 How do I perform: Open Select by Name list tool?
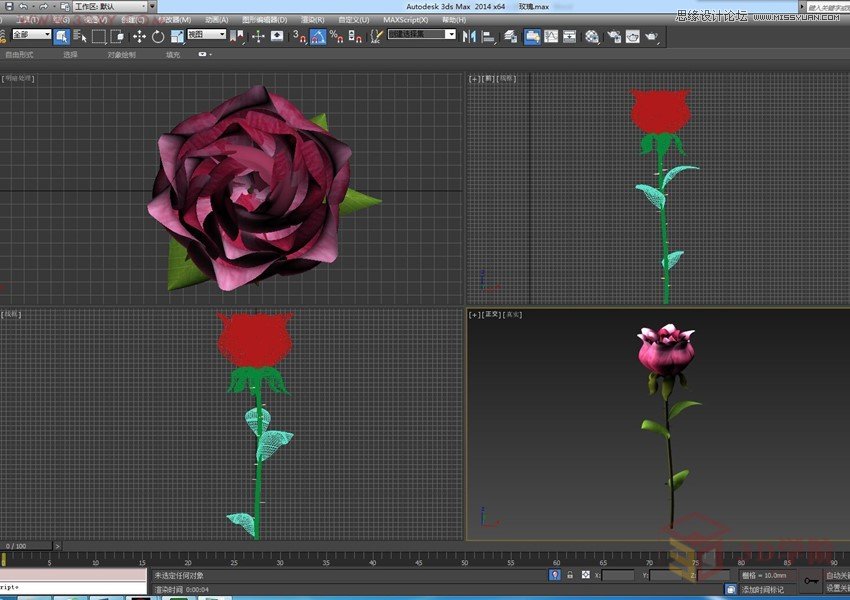[80, 37]
